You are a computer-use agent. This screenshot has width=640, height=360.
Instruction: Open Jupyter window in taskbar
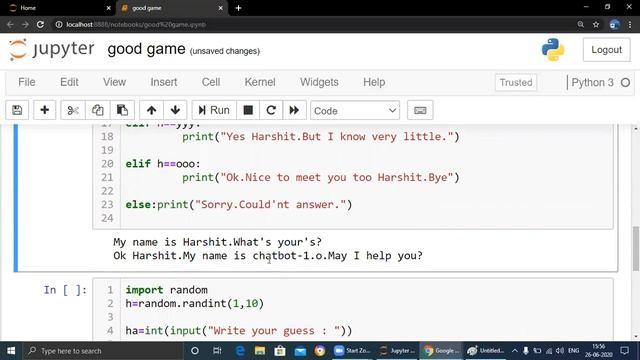point(397,351)
